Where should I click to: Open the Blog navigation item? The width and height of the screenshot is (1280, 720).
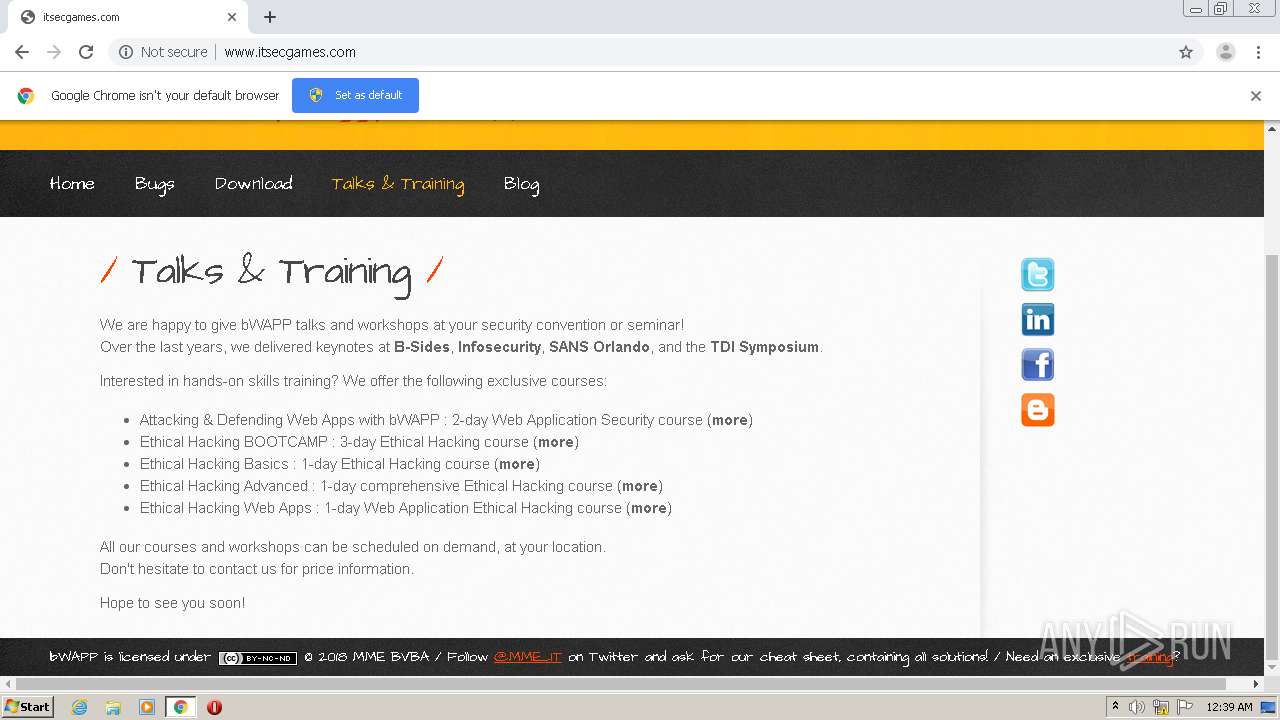[x=521, y=184]
